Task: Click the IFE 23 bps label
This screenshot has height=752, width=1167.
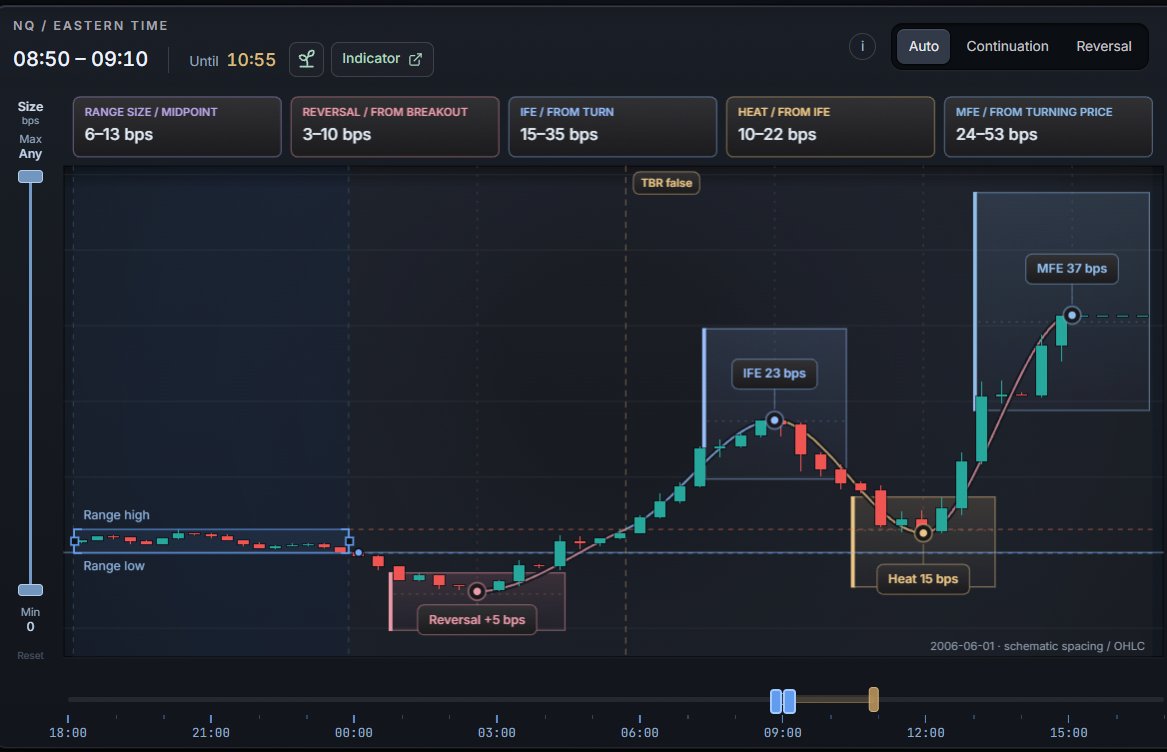Action: click(774, 373)
